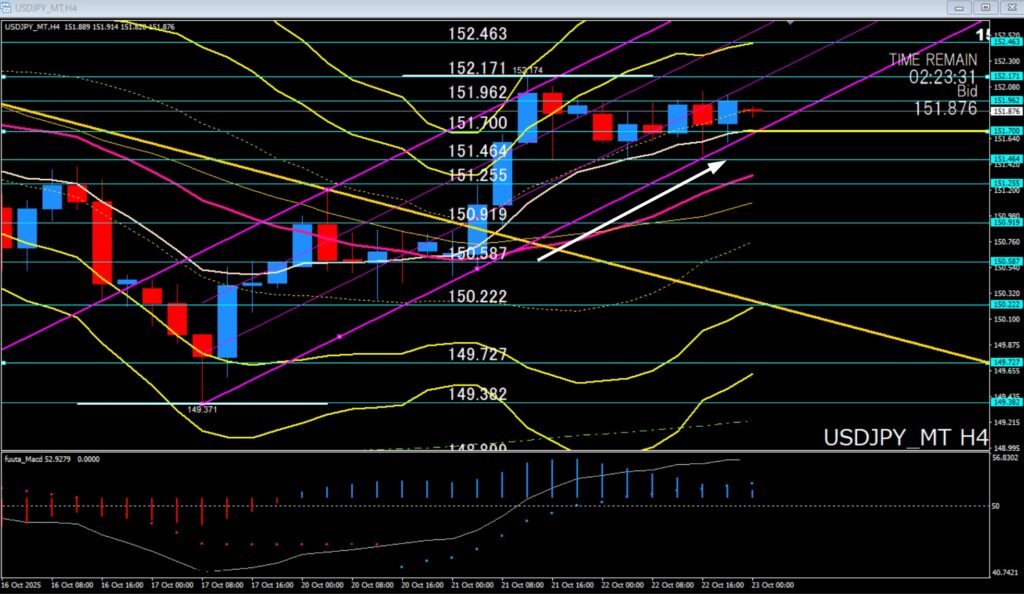The image size is (1024, 594).
Task: Select the 149.727 price tag on axis
Action: [1005, 363]
